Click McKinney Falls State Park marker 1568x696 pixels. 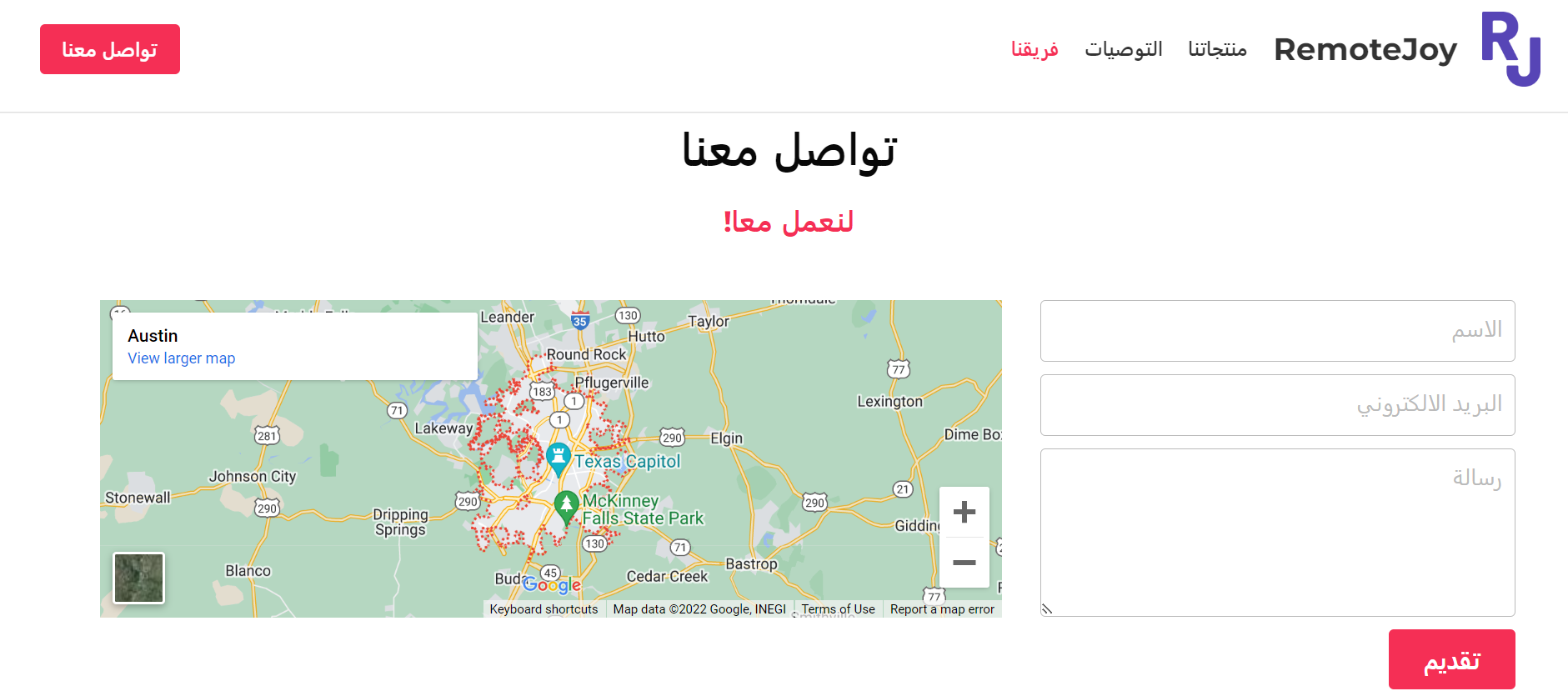[567, 508]
